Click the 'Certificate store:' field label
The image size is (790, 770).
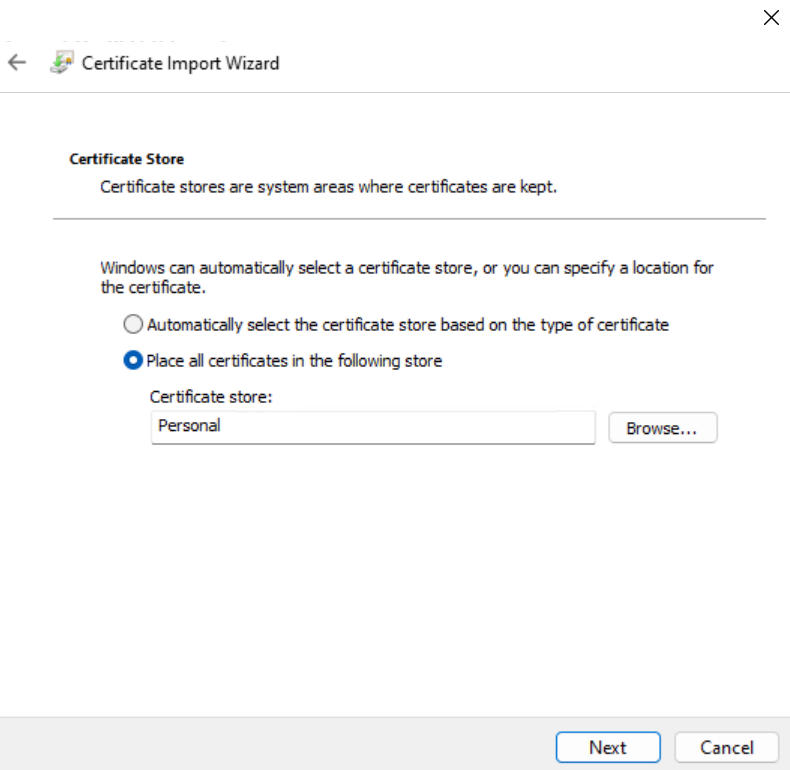coord(211,397)
